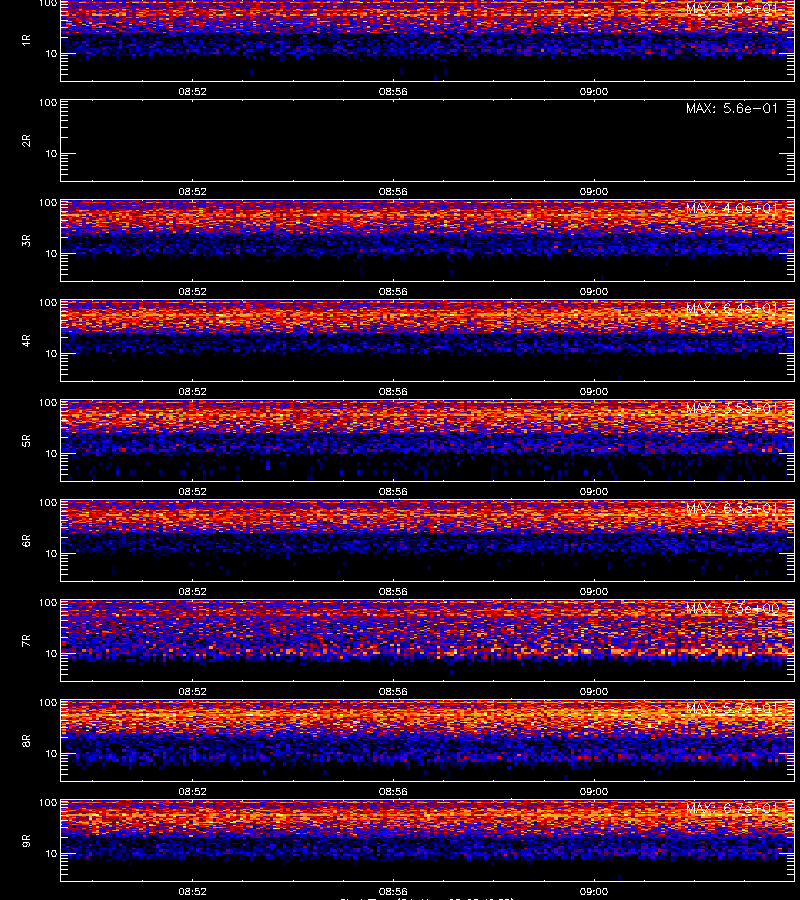Click the empty black 2R spectrogram plot
The image size is (800, 900).
coord(428,141)
